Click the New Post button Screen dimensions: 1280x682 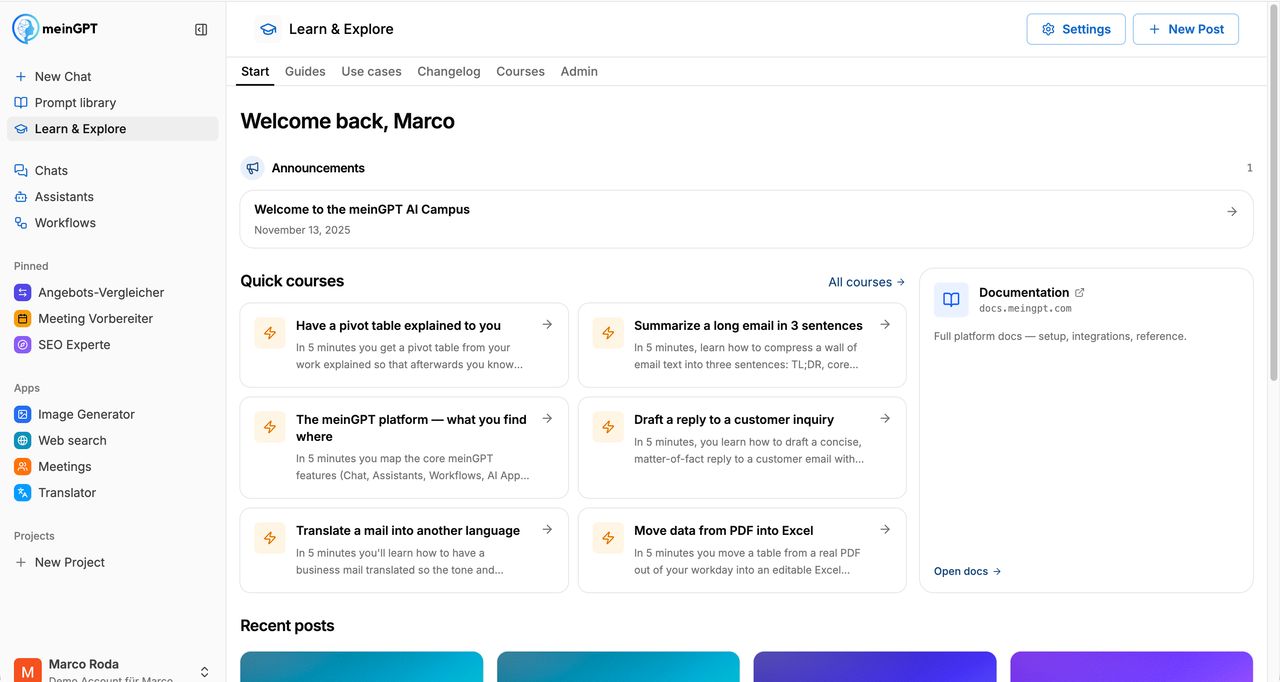click(1186, 29)
